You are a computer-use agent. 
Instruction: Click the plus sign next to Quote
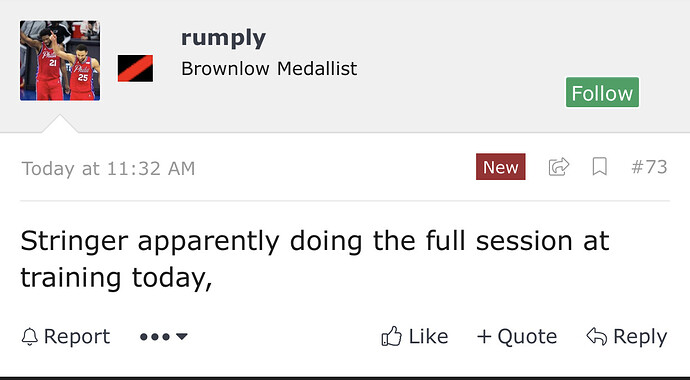[484, 337]
